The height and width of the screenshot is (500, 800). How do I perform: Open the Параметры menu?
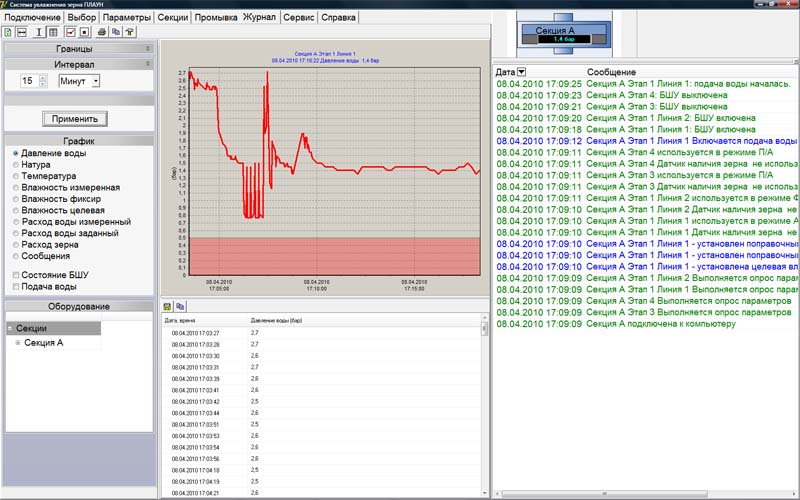[x=127, y=17]
